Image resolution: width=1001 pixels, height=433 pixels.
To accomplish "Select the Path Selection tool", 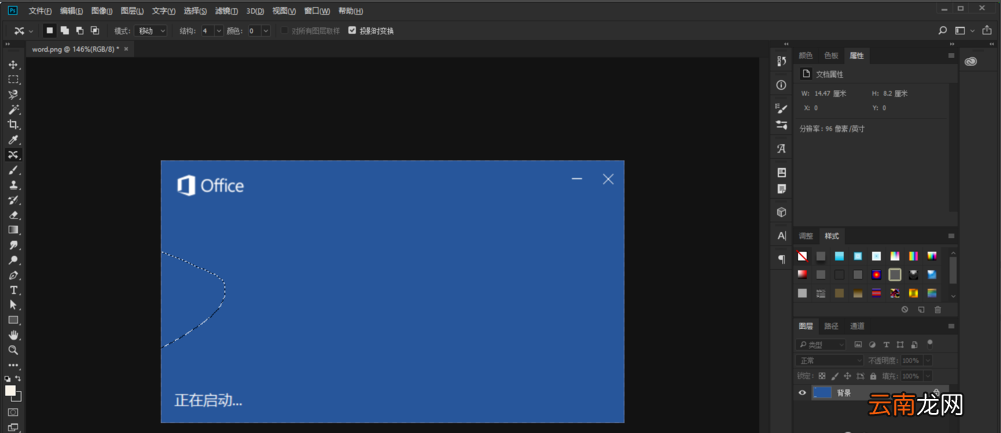I will pos(13,305).
